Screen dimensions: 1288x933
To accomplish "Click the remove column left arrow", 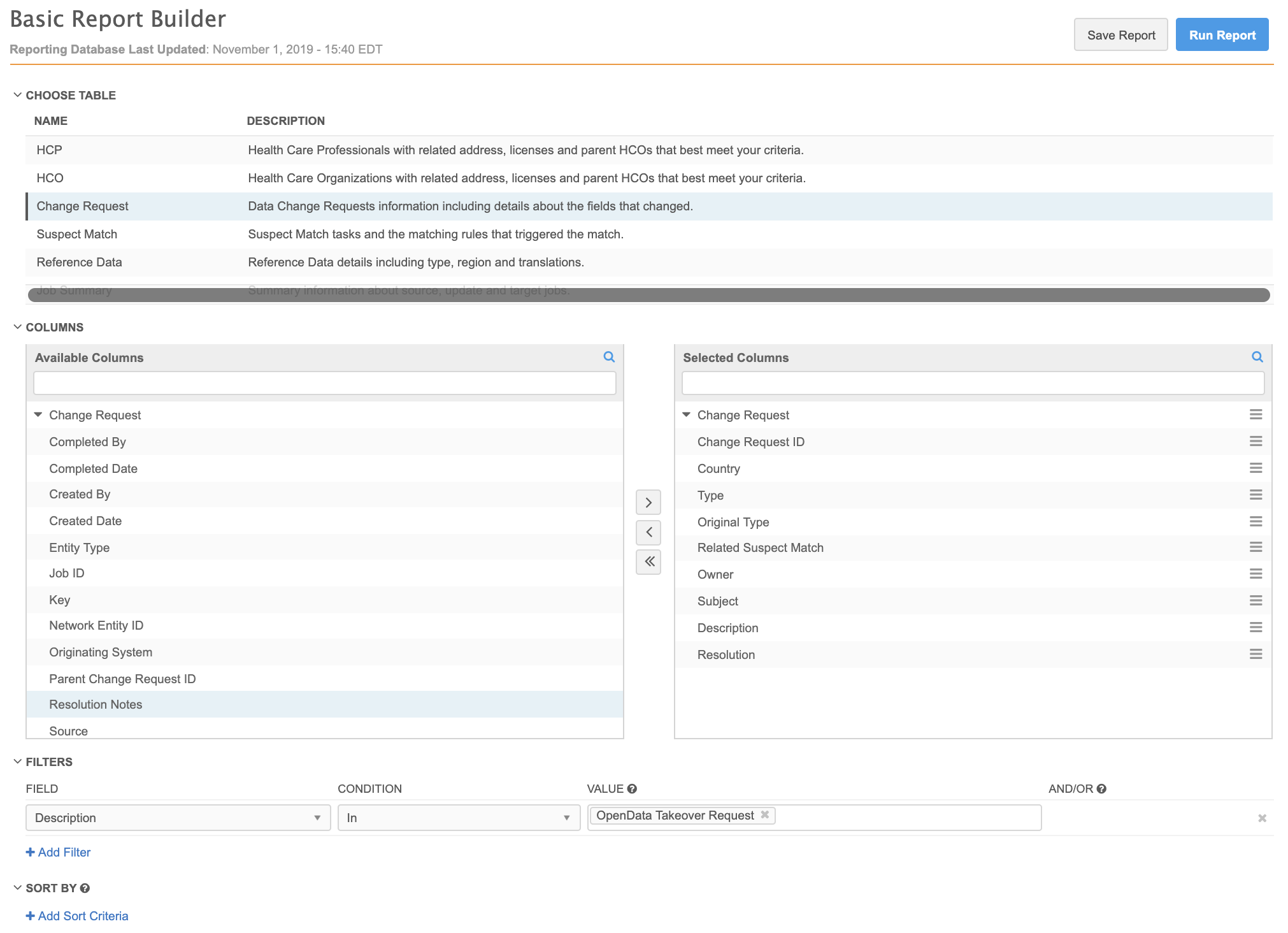I will (648, 532).
